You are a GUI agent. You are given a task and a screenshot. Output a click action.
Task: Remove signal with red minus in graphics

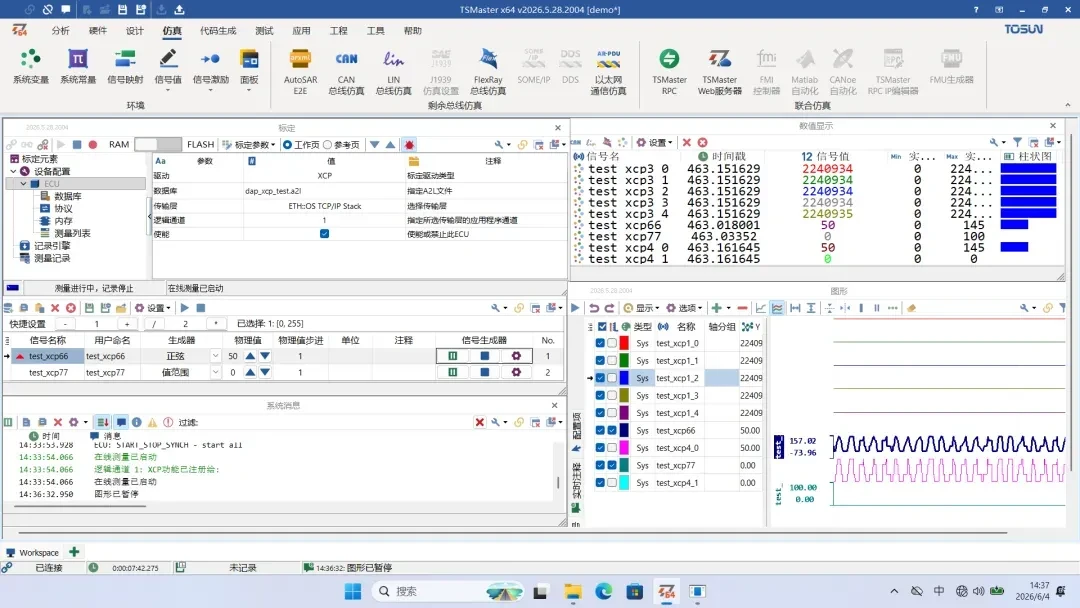coord(742,308)
